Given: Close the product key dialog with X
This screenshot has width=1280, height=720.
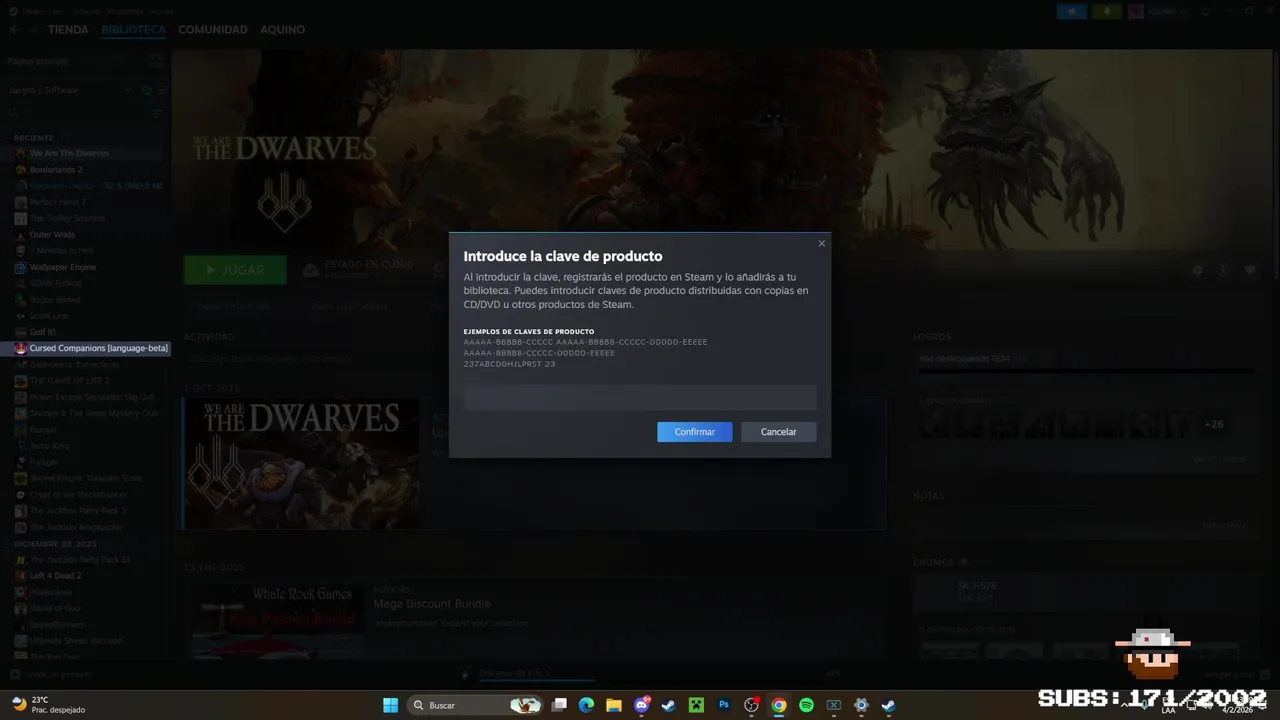Looking at the screenshot, I should 822,243.
